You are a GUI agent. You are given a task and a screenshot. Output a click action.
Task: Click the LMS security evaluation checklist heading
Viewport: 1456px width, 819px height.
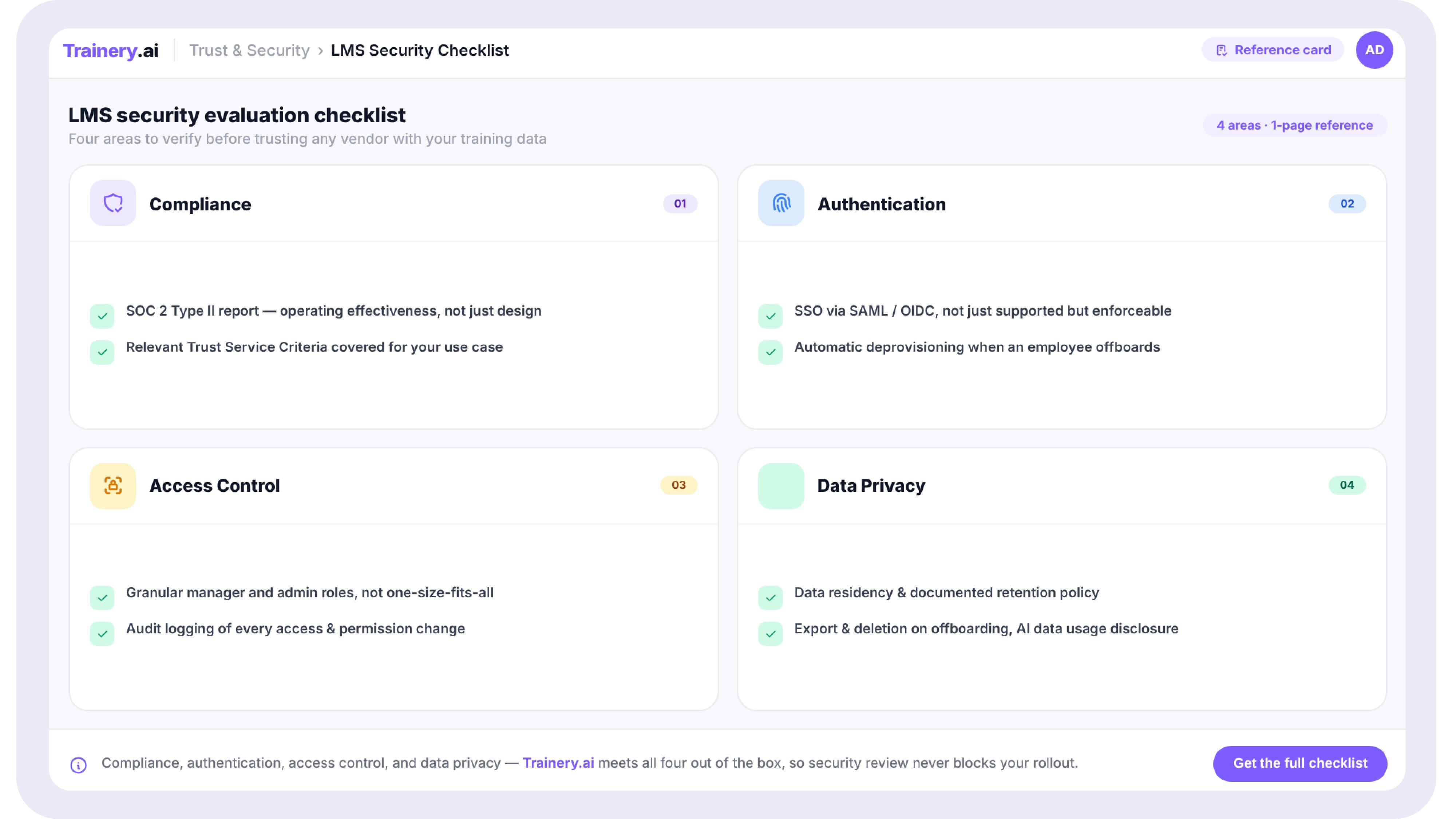237,115
